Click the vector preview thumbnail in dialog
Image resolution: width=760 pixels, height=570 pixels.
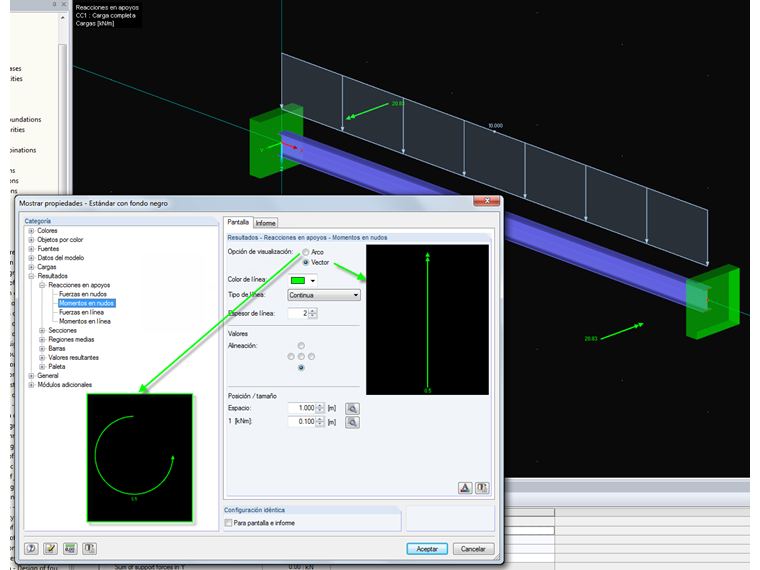427,319
